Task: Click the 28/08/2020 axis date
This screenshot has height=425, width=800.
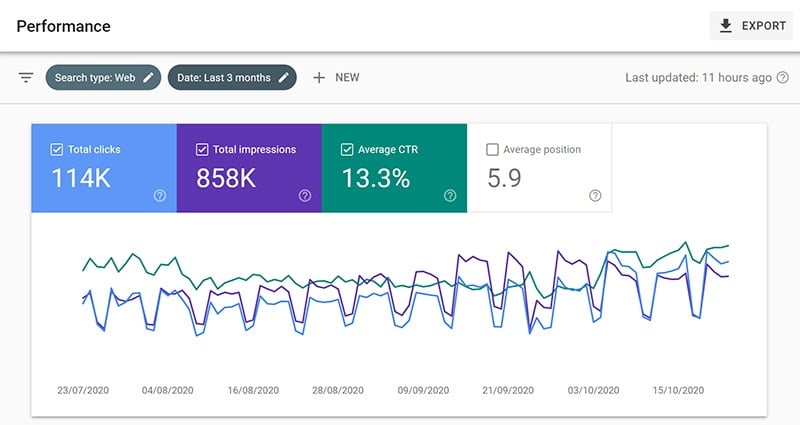Action: [x=338, y=390]
